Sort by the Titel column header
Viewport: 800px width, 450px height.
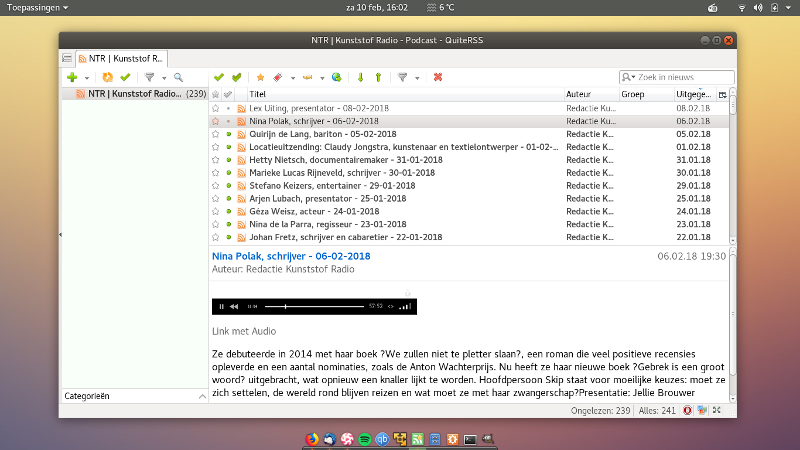click(x=406, y=94)
